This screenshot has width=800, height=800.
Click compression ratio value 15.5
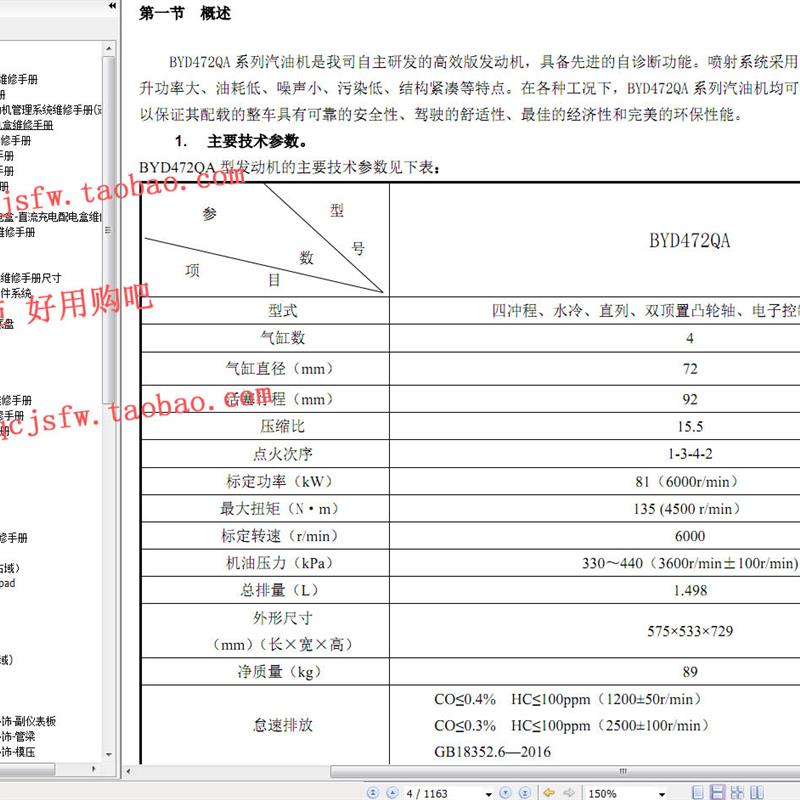tap(690, 427)
